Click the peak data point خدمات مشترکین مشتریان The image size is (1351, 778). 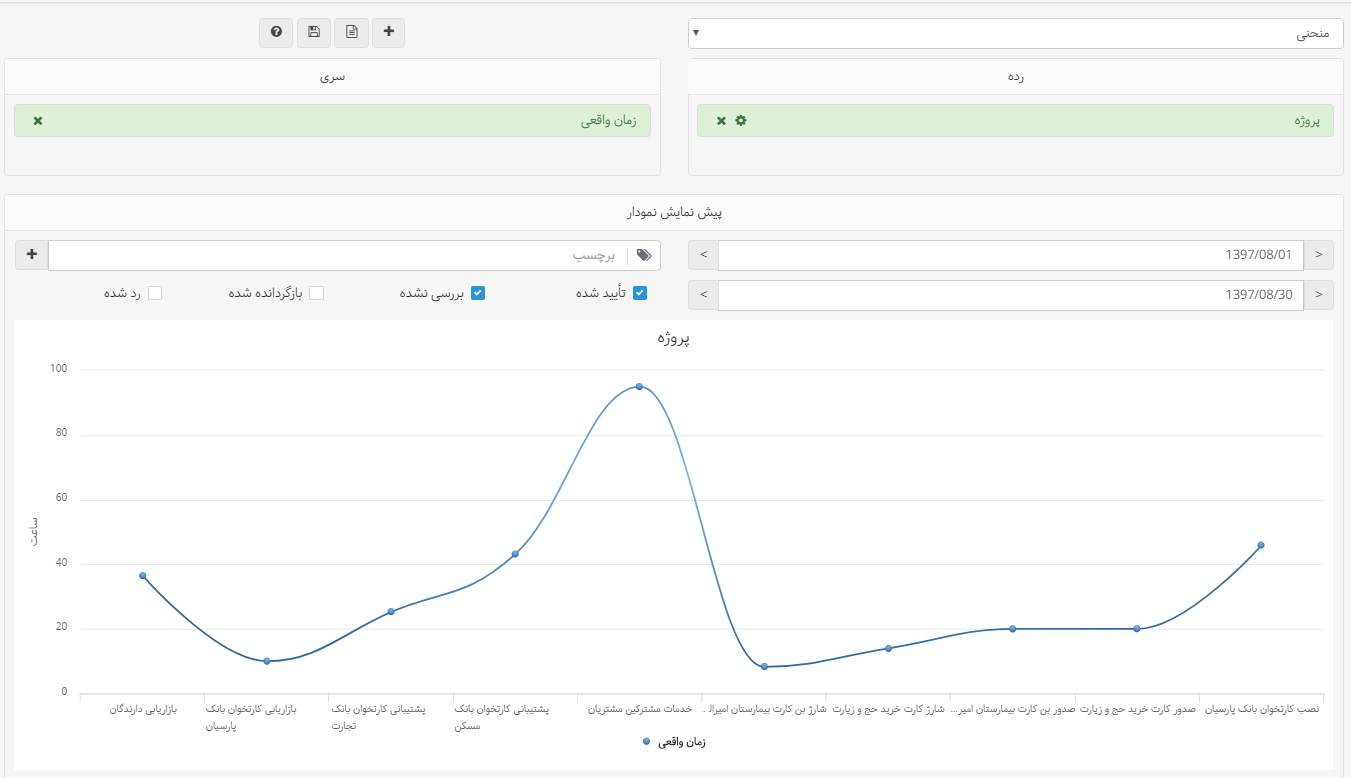tap(639, 387)
